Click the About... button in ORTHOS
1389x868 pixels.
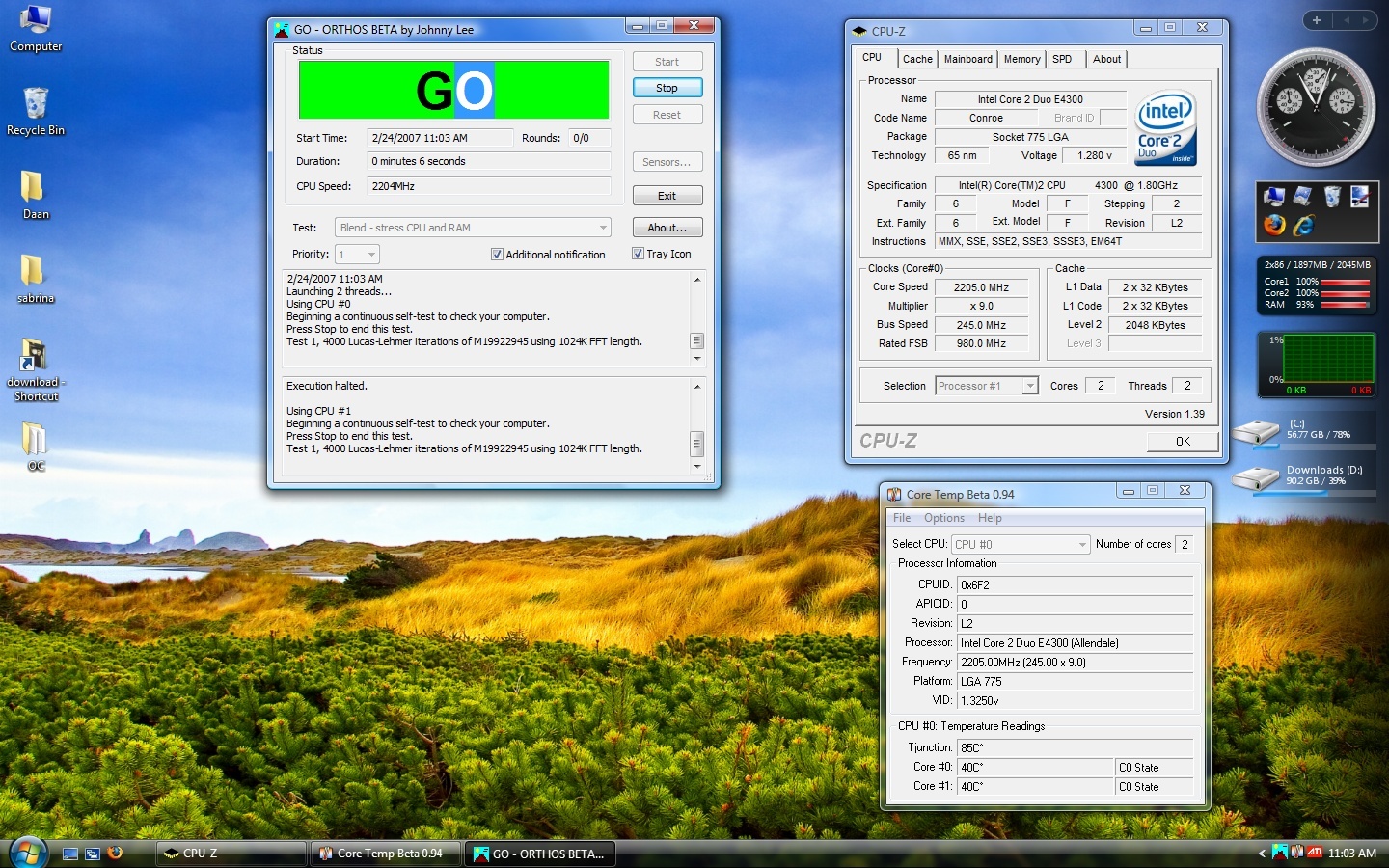point(667,228)
